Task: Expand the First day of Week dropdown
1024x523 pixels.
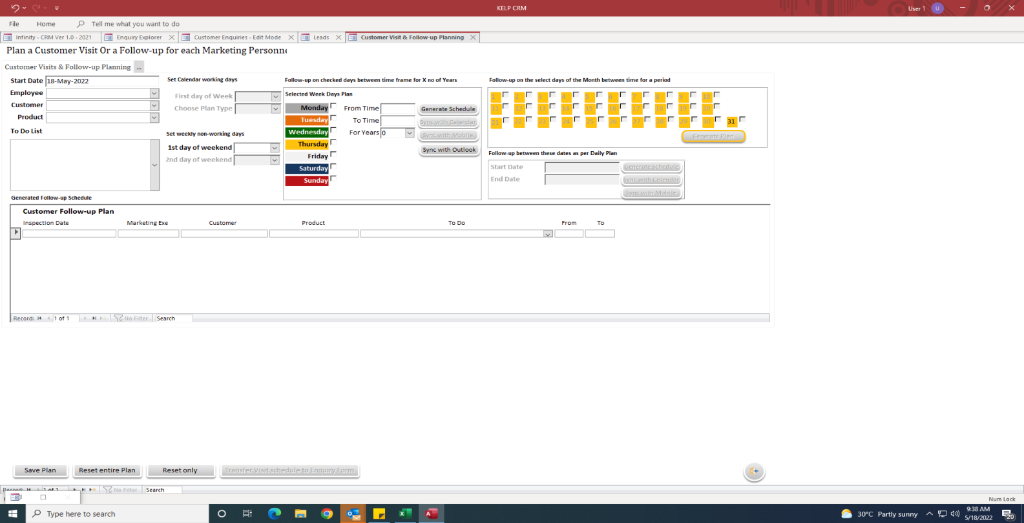Action: coord(276,97)
